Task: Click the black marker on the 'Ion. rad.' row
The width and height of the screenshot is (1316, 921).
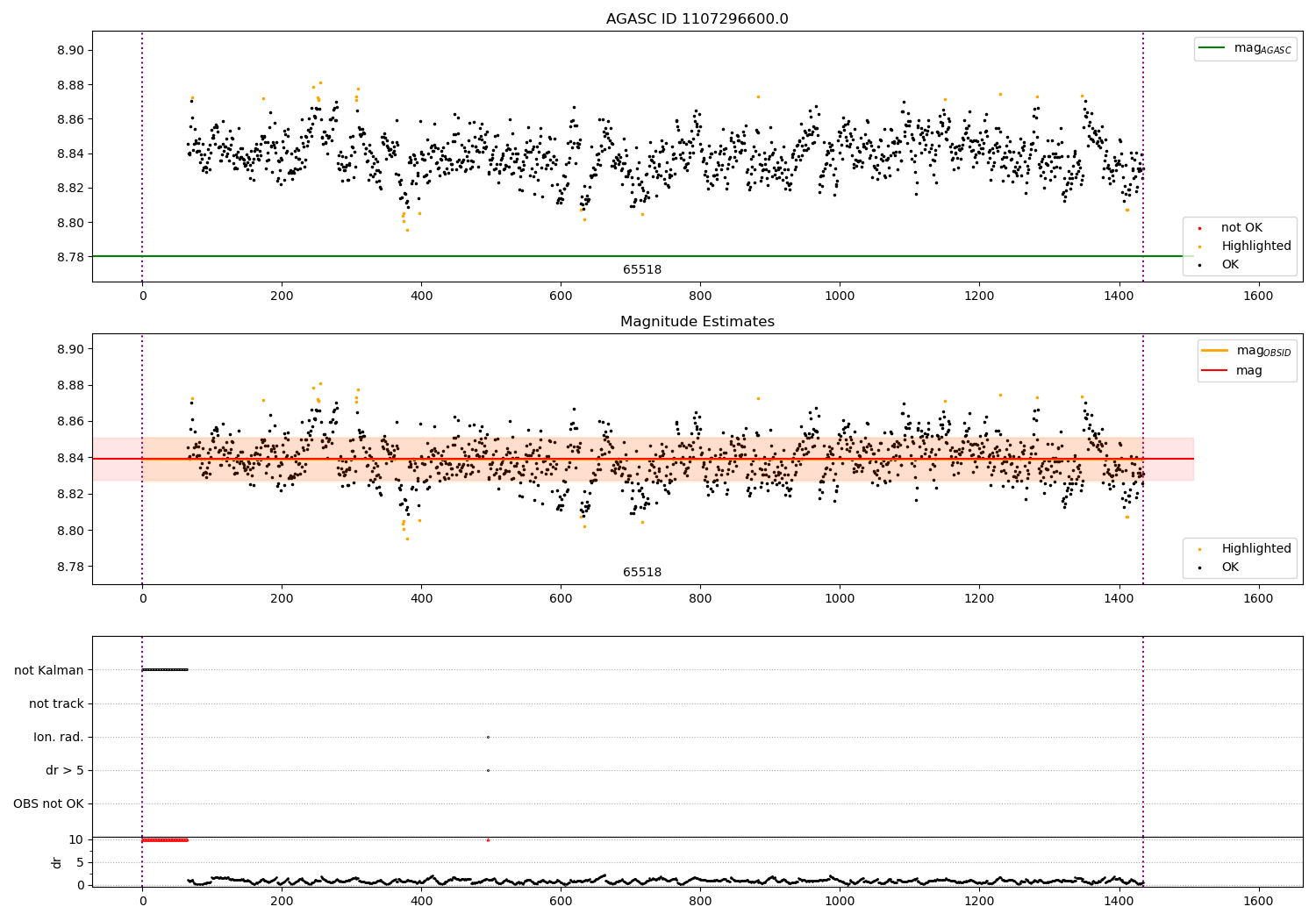Action: tap(488, 737)
